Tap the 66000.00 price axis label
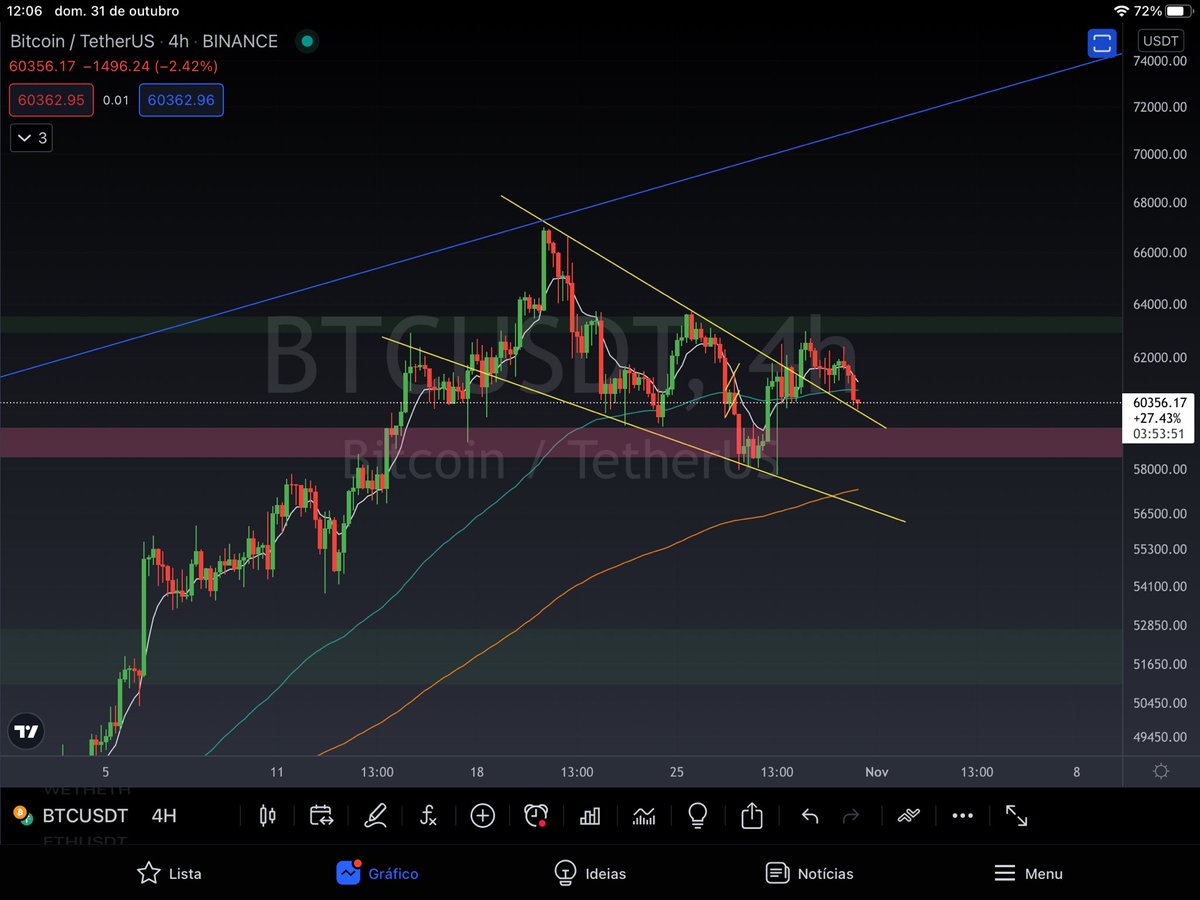1200x900 pixels. click(x=1160, y=253)
